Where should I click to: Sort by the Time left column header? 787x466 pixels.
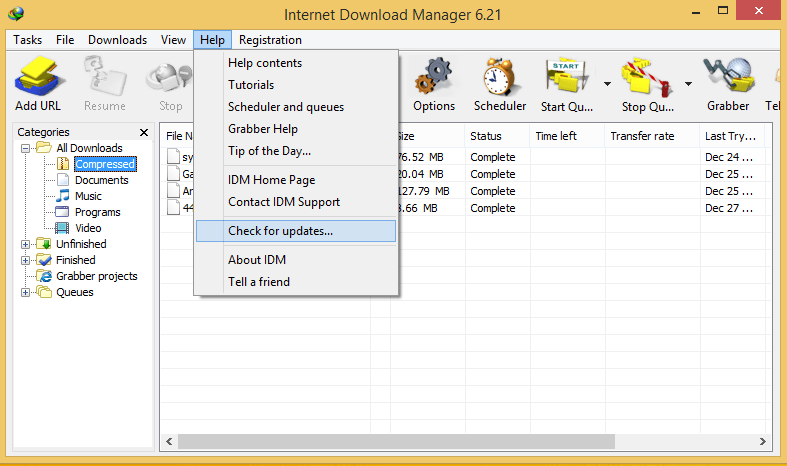coord(567,136)
